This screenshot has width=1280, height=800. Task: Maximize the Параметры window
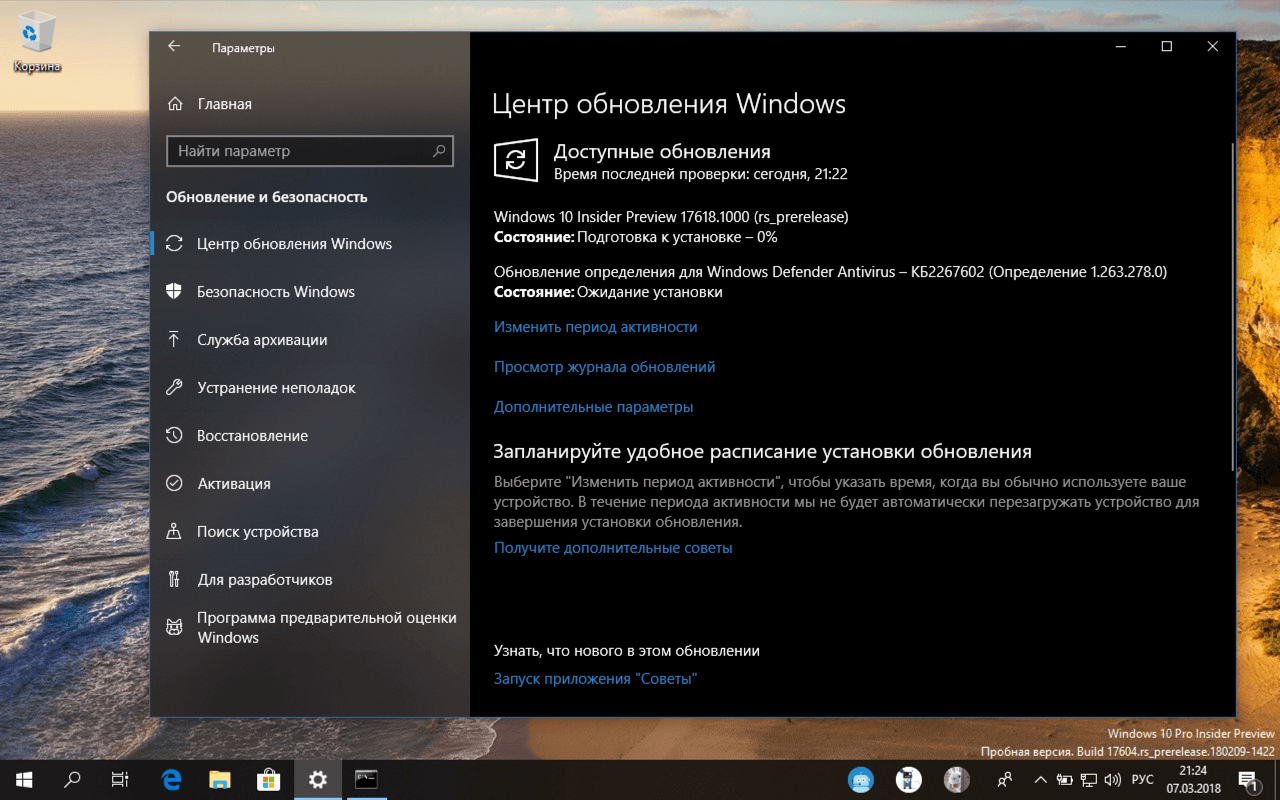(1167, 47)
